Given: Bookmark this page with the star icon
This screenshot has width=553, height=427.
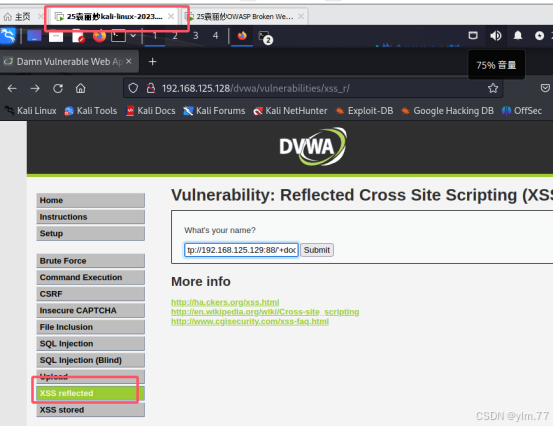Looking at the screenshot, I should tap(493, 88).
